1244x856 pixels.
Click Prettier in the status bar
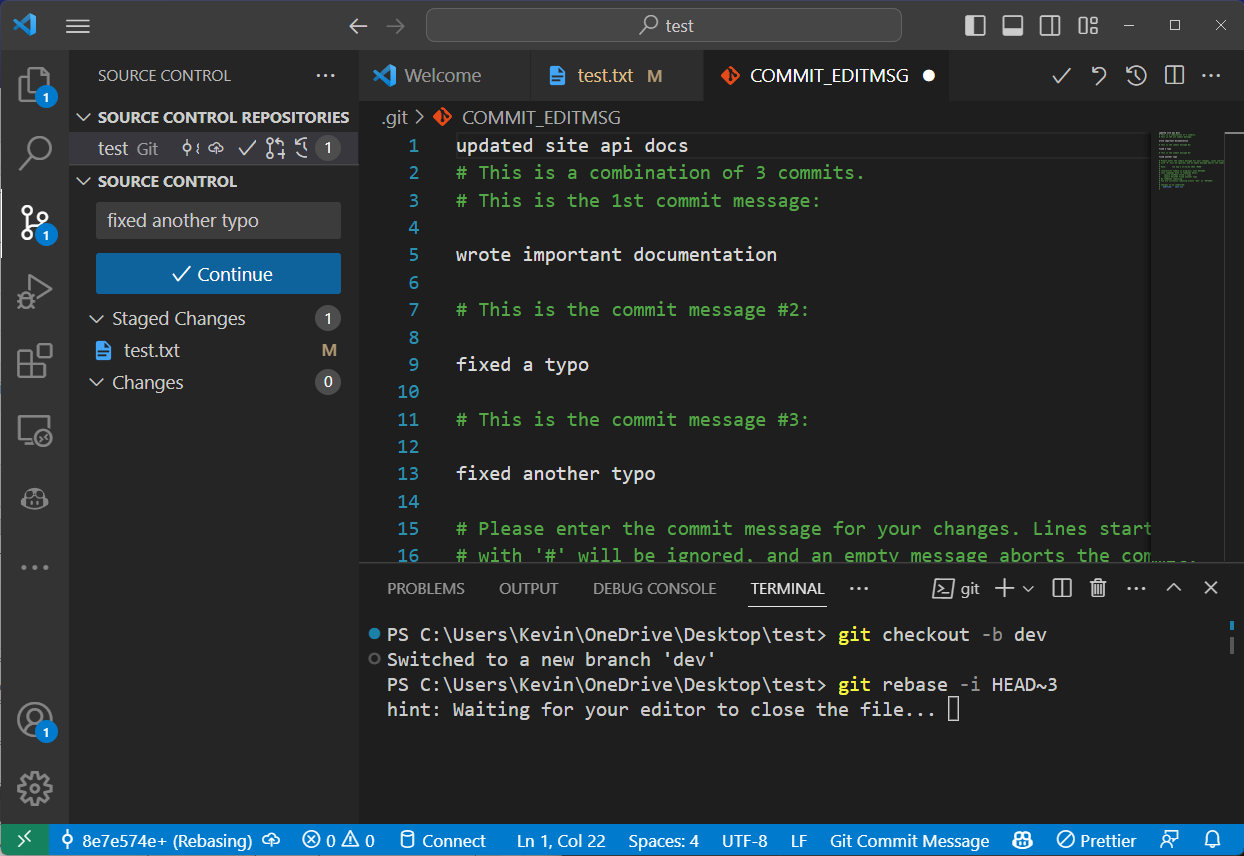(x=1097, y=841)
